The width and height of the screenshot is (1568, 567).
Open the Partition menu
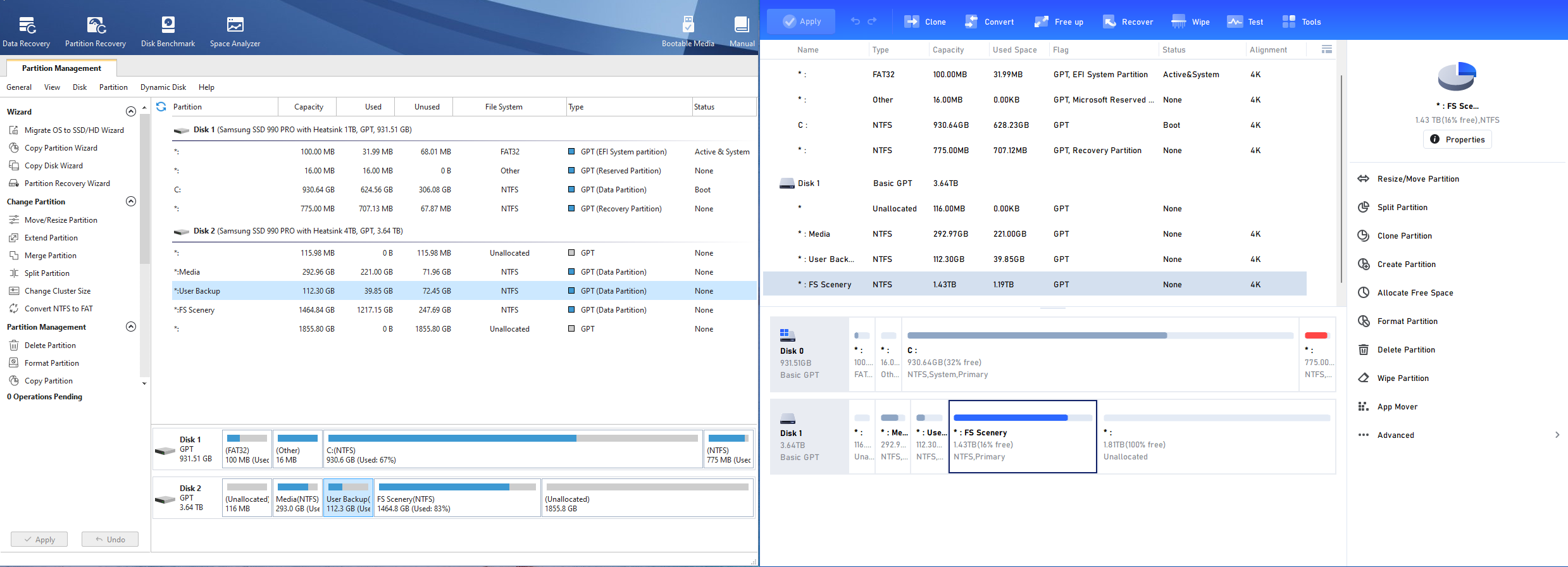click(113, 87)
